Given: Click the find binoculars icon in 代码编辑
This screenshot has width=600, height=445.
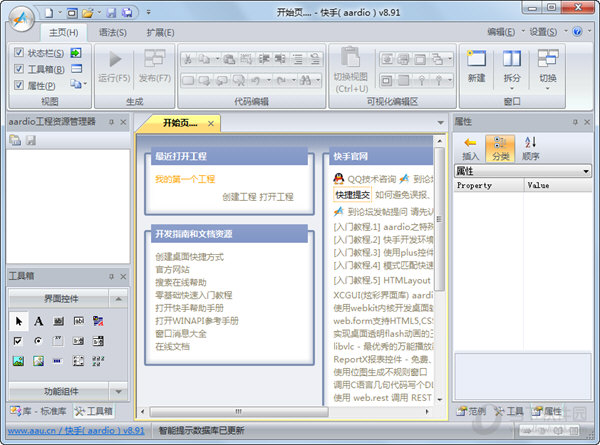Looking at the screenshot, I should [x=306, y=80].
